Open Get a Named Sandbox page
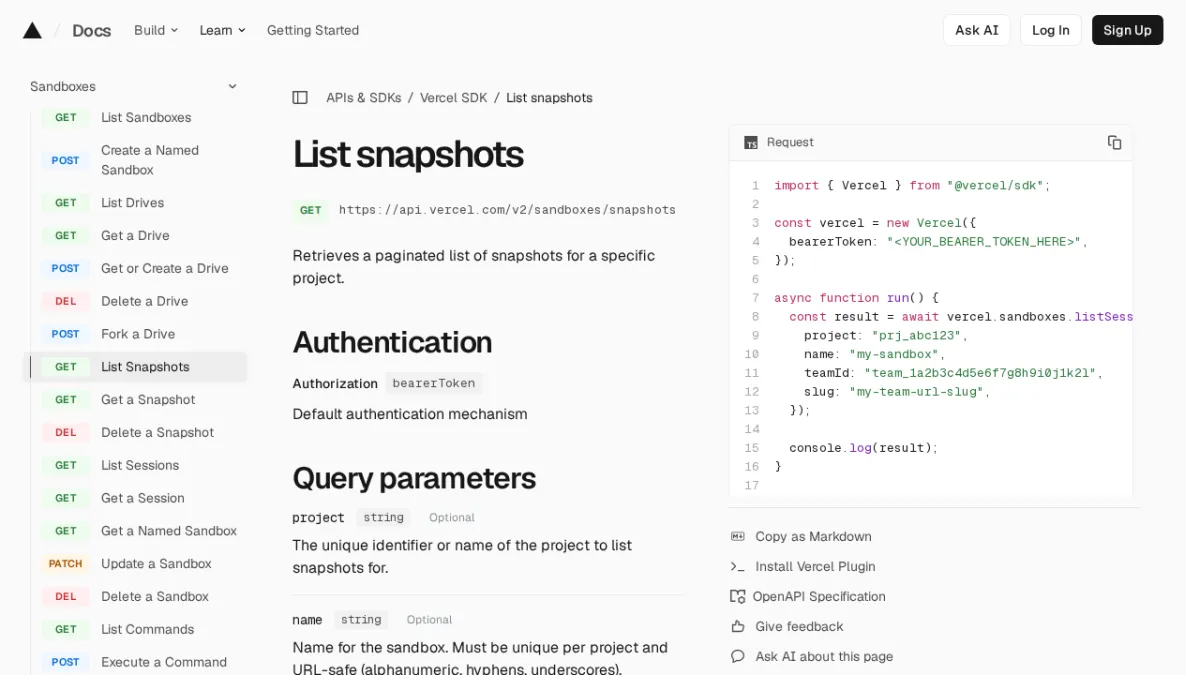Viewport: 1200px width, 675px height. [x=169, y=531]
